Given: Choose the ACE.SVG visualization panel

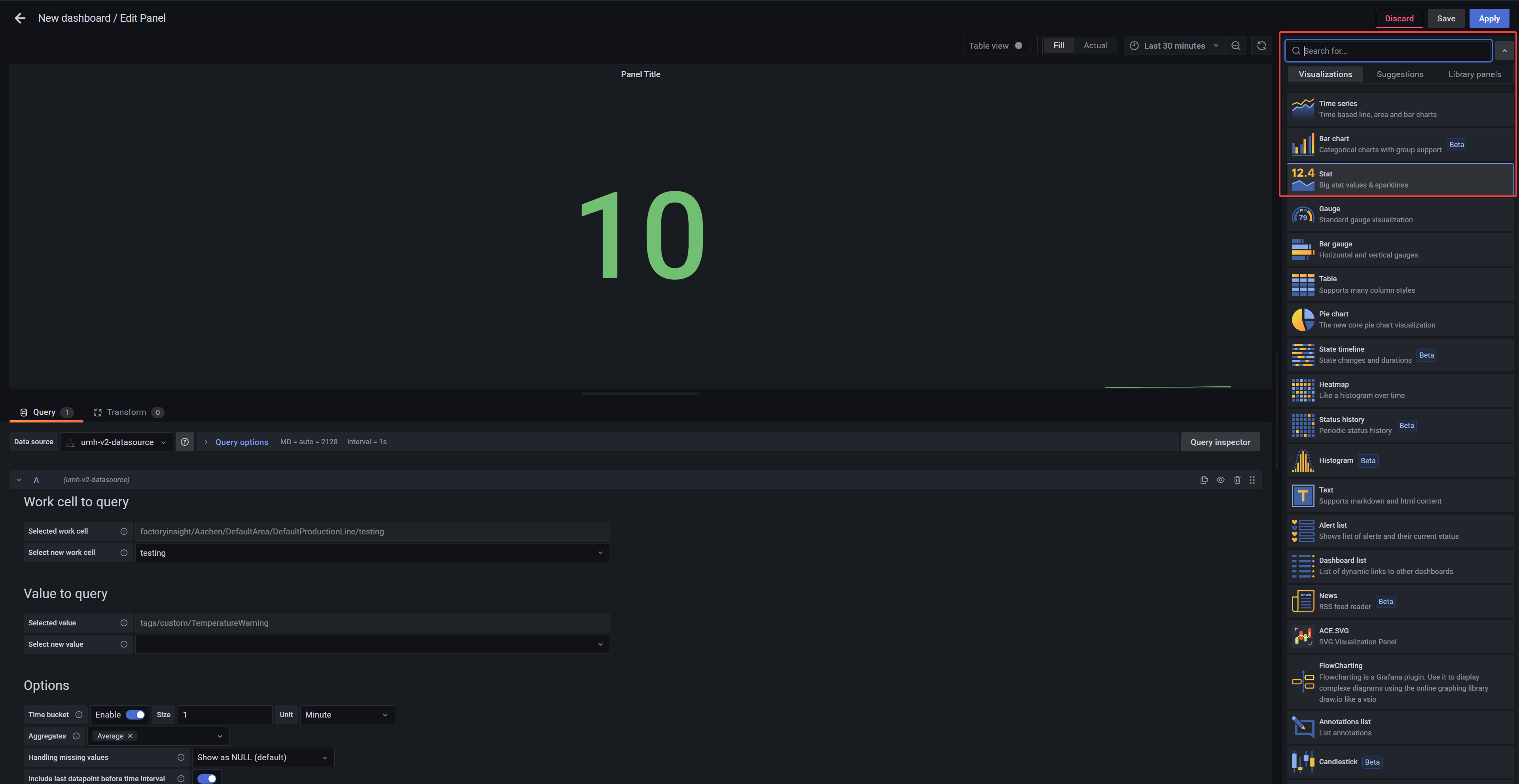Looking at the screenshot, I should pyautogui.click(x=1400, y=636).
